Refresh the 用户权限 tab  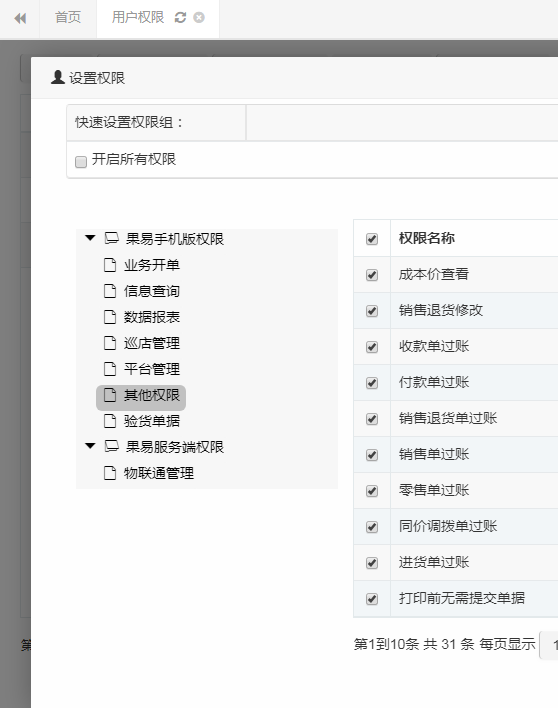pos(181,18)
